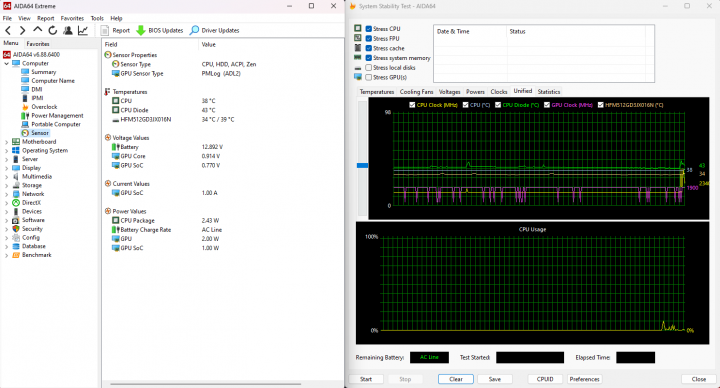The image size is (720, 388).
Task: Expand the Multimedia tree node
Action: [6, 177]
